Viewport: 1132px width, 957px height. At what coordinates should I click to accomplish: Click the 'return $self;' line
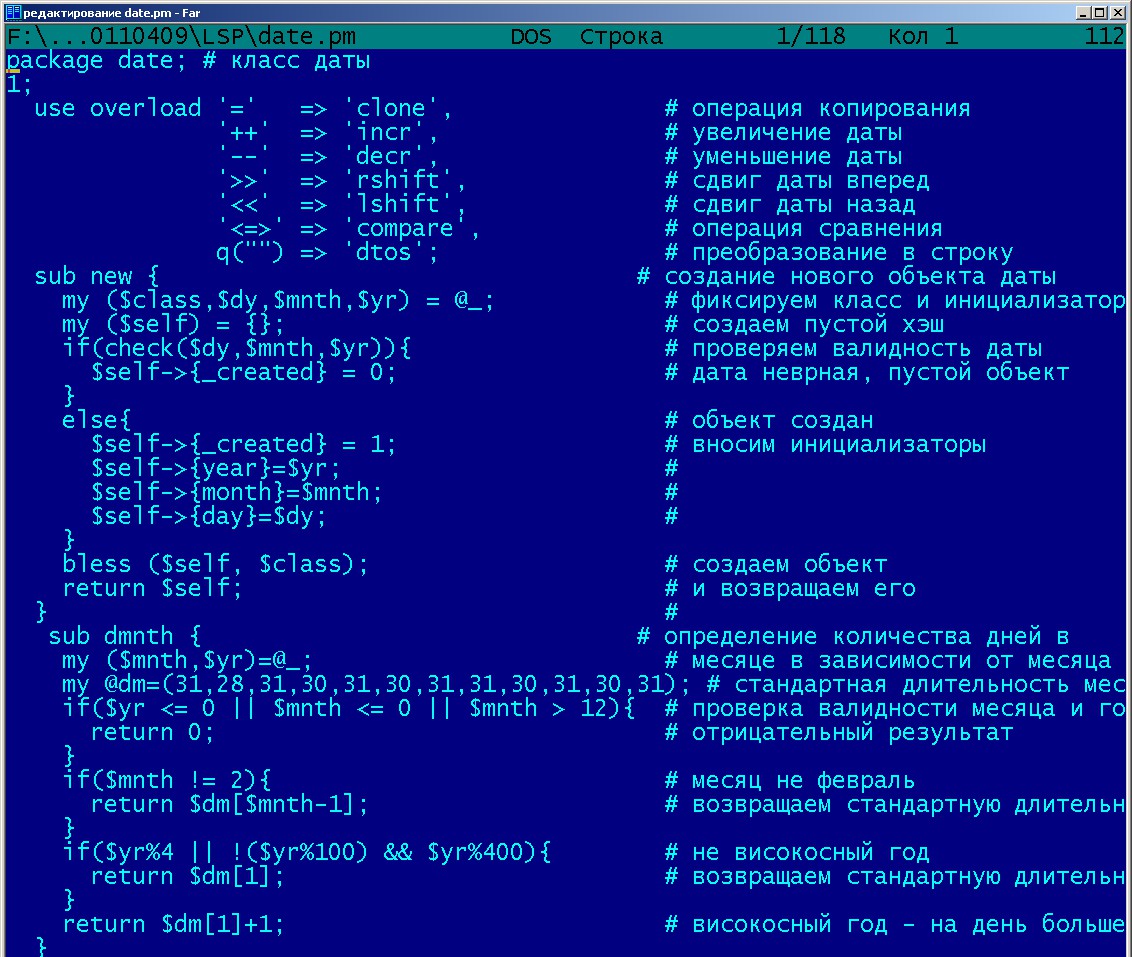tap(152, 588)
